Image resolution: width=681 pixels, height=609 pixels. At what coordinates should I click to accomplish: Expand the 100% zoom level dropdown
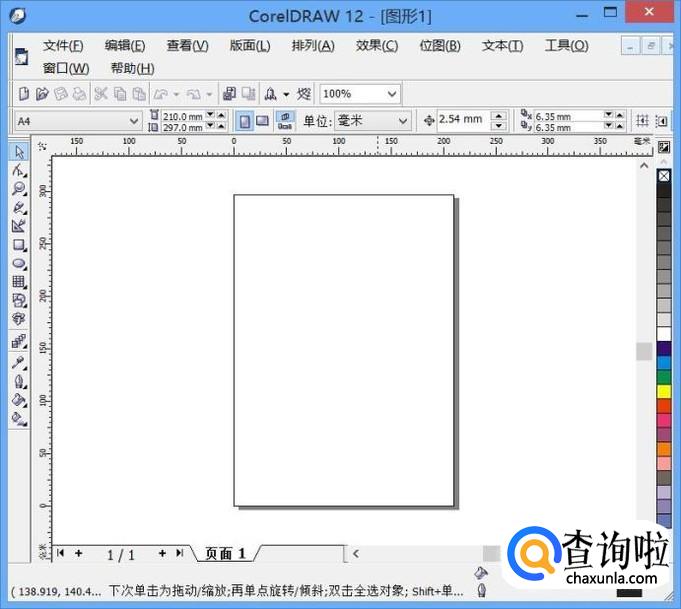click(391, 94)
